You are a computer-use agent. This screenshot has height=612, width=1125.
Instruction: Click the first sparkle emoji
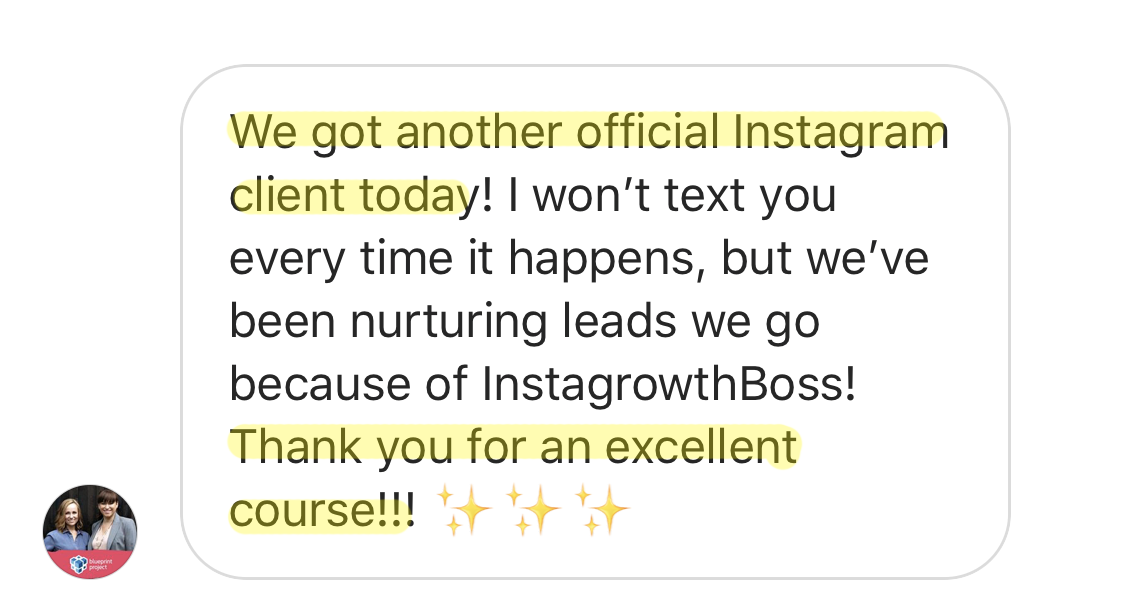click(x=467, y=511)
